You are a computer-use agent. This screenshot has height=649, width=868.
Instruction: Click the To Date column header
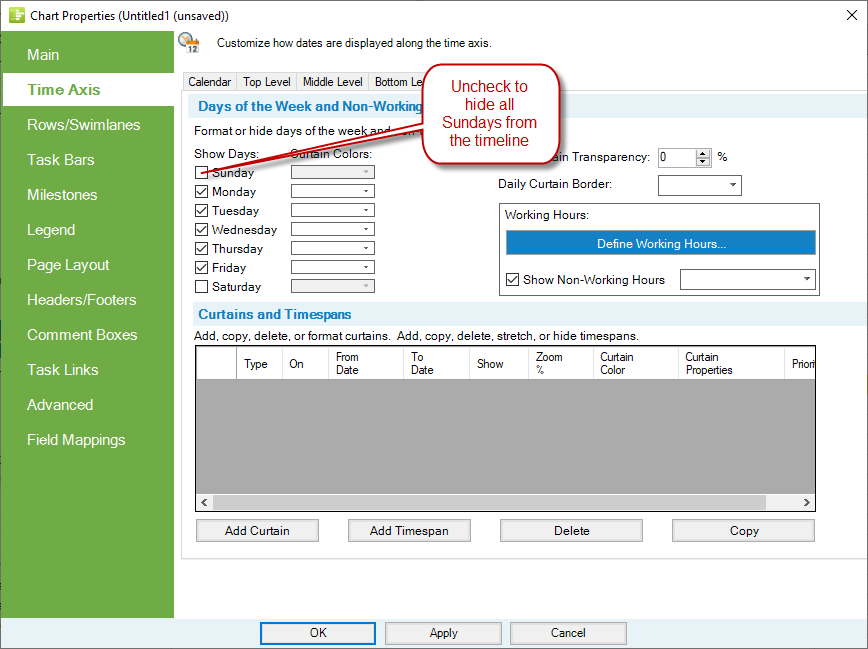click(436, 363)
